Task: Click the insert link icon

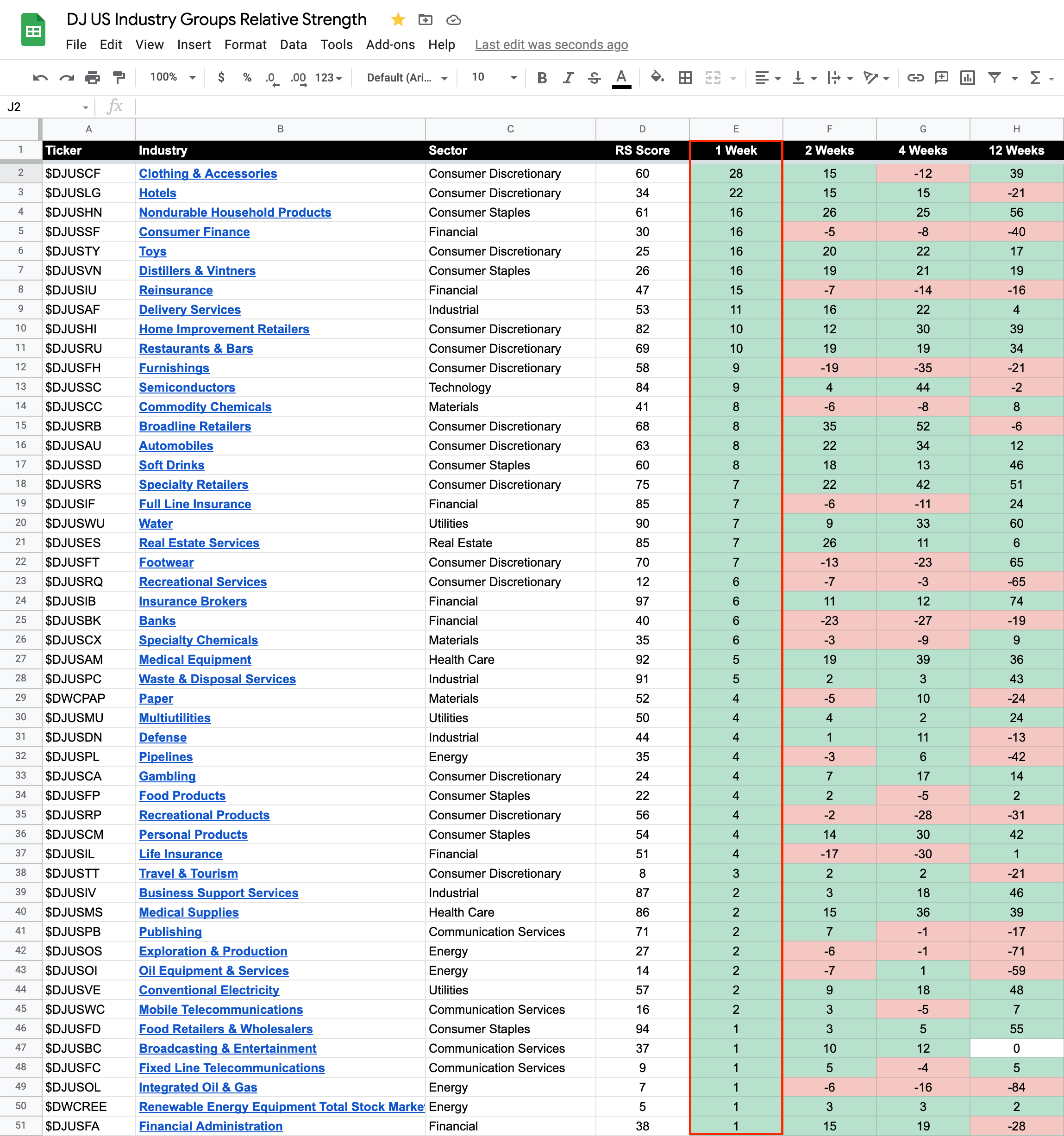Action: coord(915,78)
